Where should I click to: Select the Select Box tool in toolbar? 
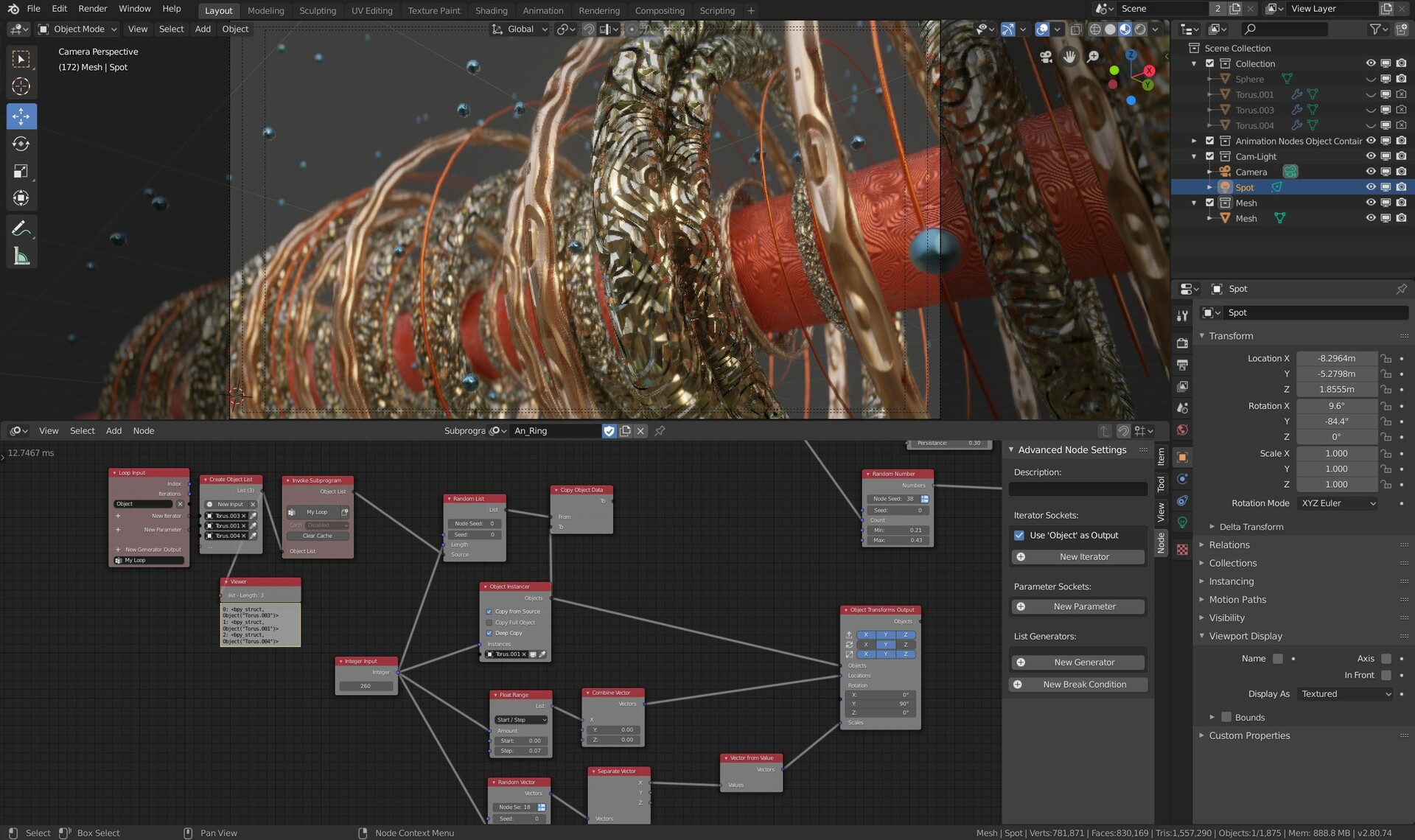tap(21, 59)
